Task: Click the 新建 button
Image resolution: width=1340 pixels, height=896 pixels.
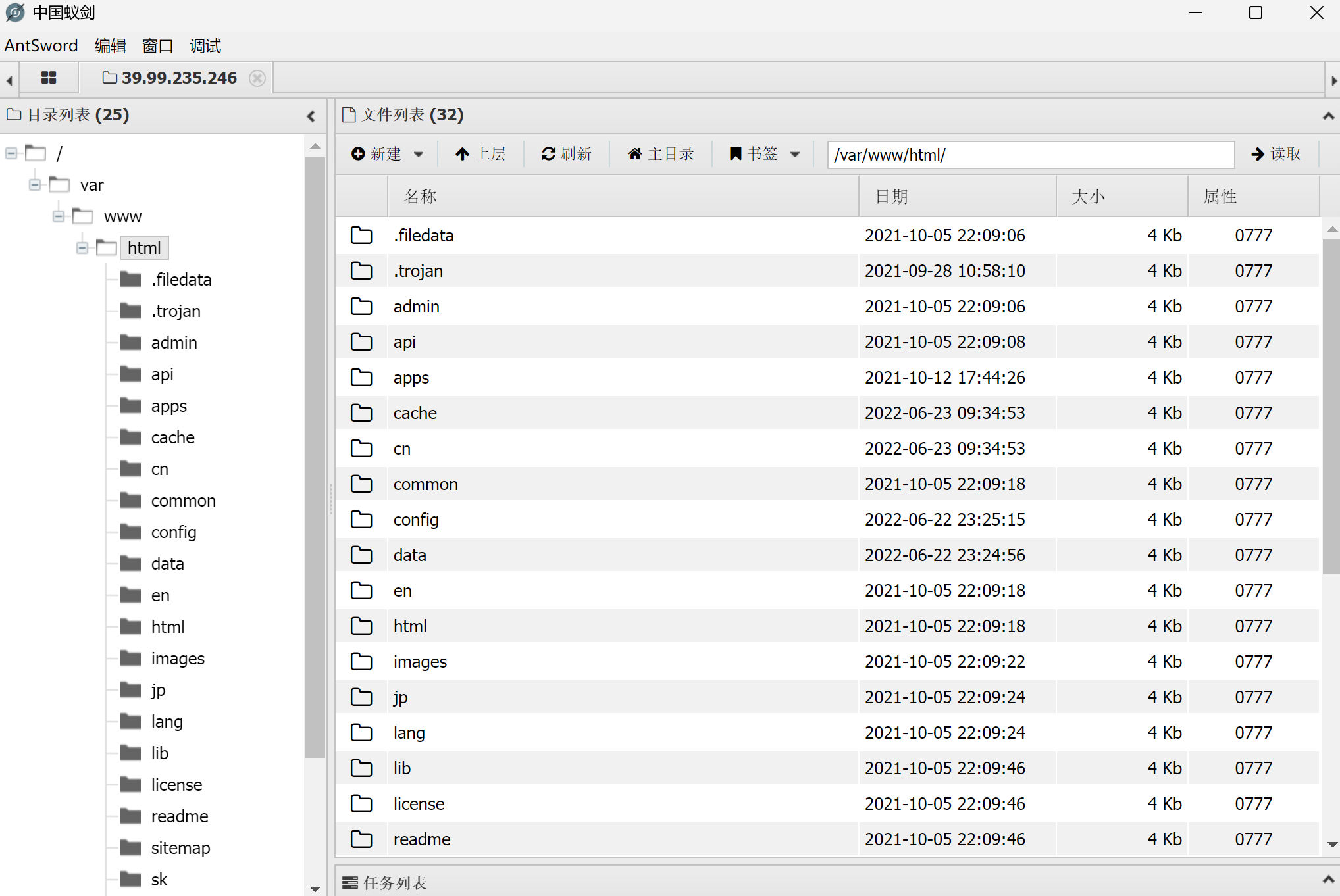Action: pyautogui.click(x=376, y=154)
